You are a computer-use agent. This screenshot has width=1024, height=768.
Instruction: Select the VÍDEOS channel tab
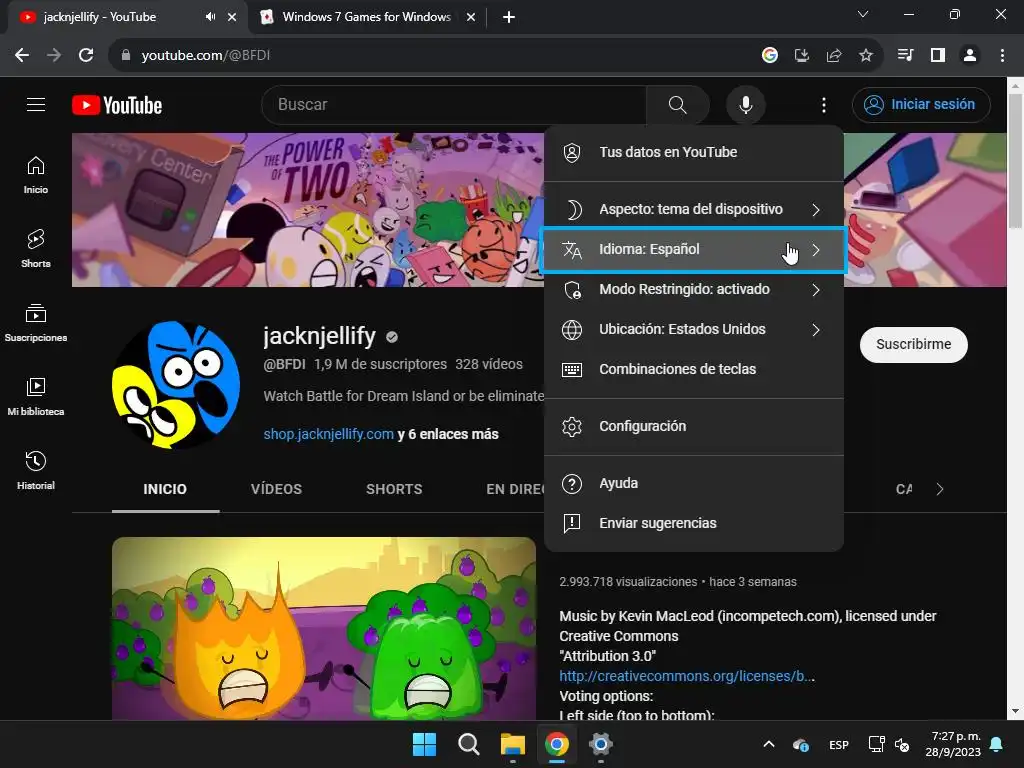[276, 489]
